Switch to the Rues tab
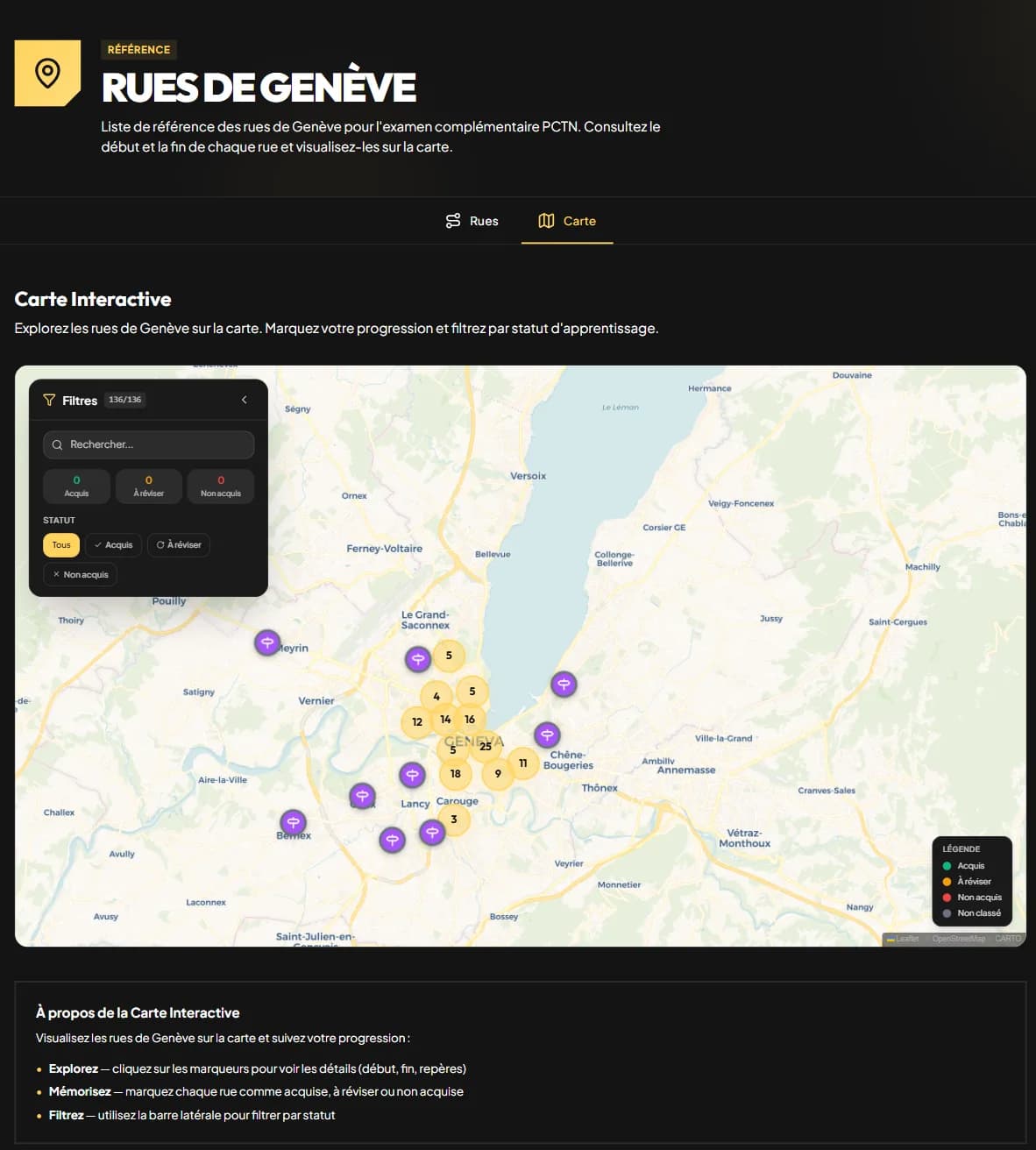 [x=472, y=221]
